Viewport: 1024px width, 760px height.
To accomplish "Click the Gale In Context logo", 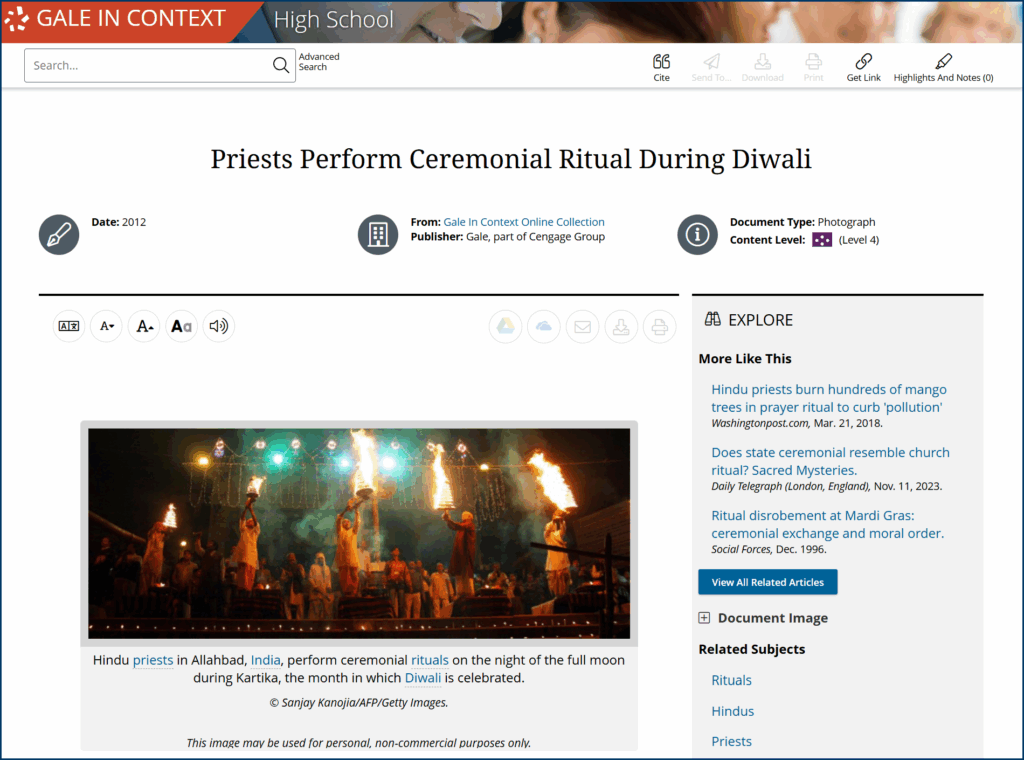I will point(115,18).
